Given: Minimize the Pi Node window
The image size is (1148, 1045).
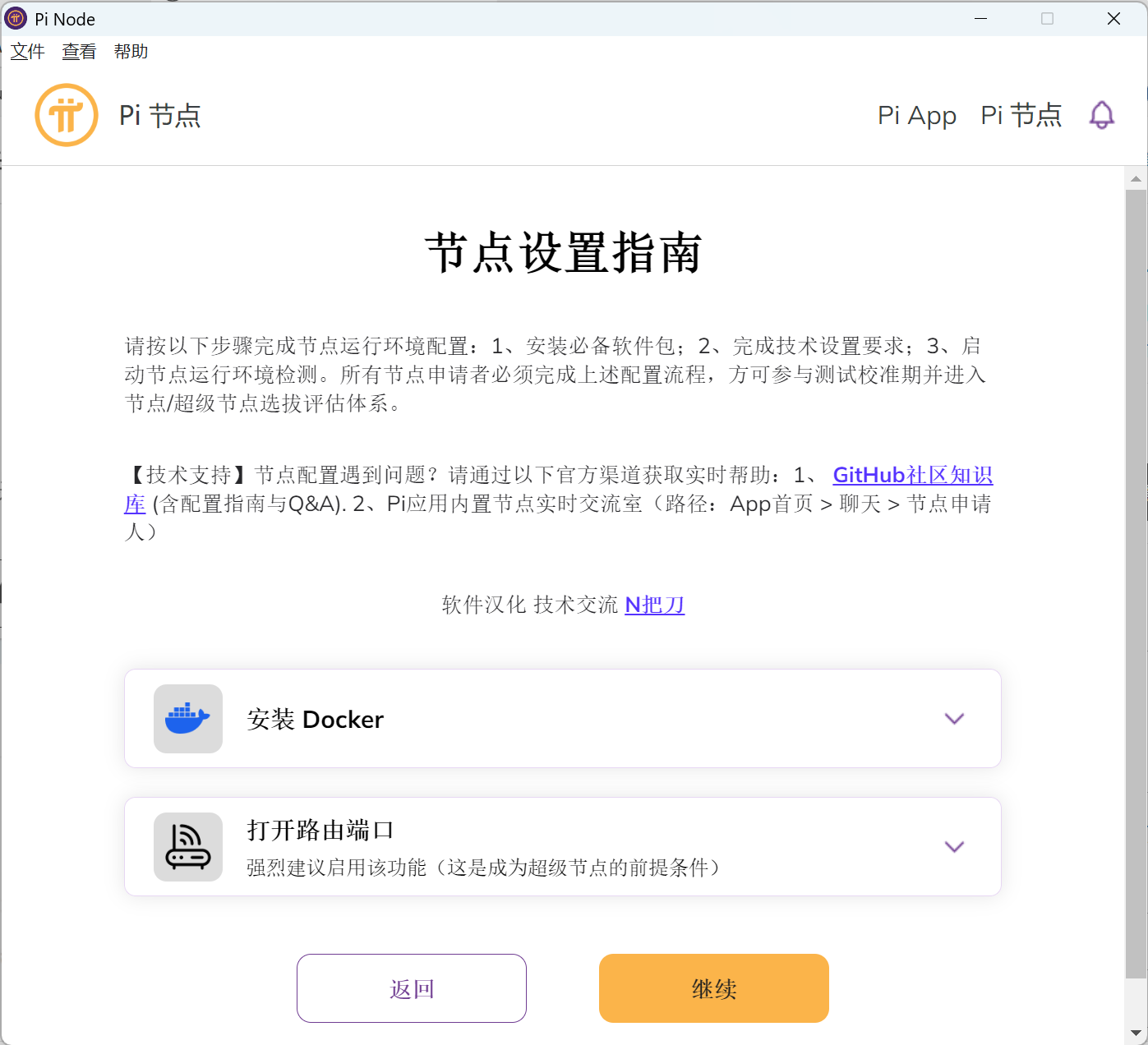Looking at the screenshot, I should [x=980, y=18].
